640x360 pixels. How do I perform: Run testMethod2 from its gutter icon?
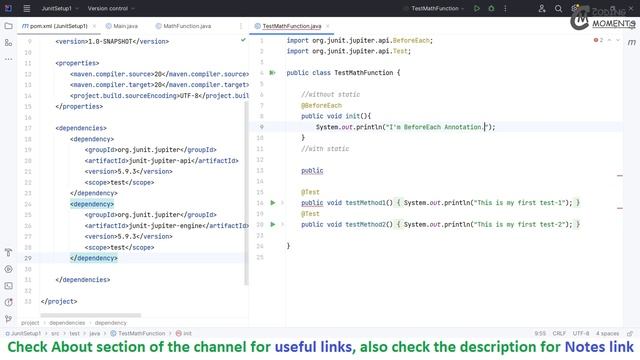(x=273, y=224)
